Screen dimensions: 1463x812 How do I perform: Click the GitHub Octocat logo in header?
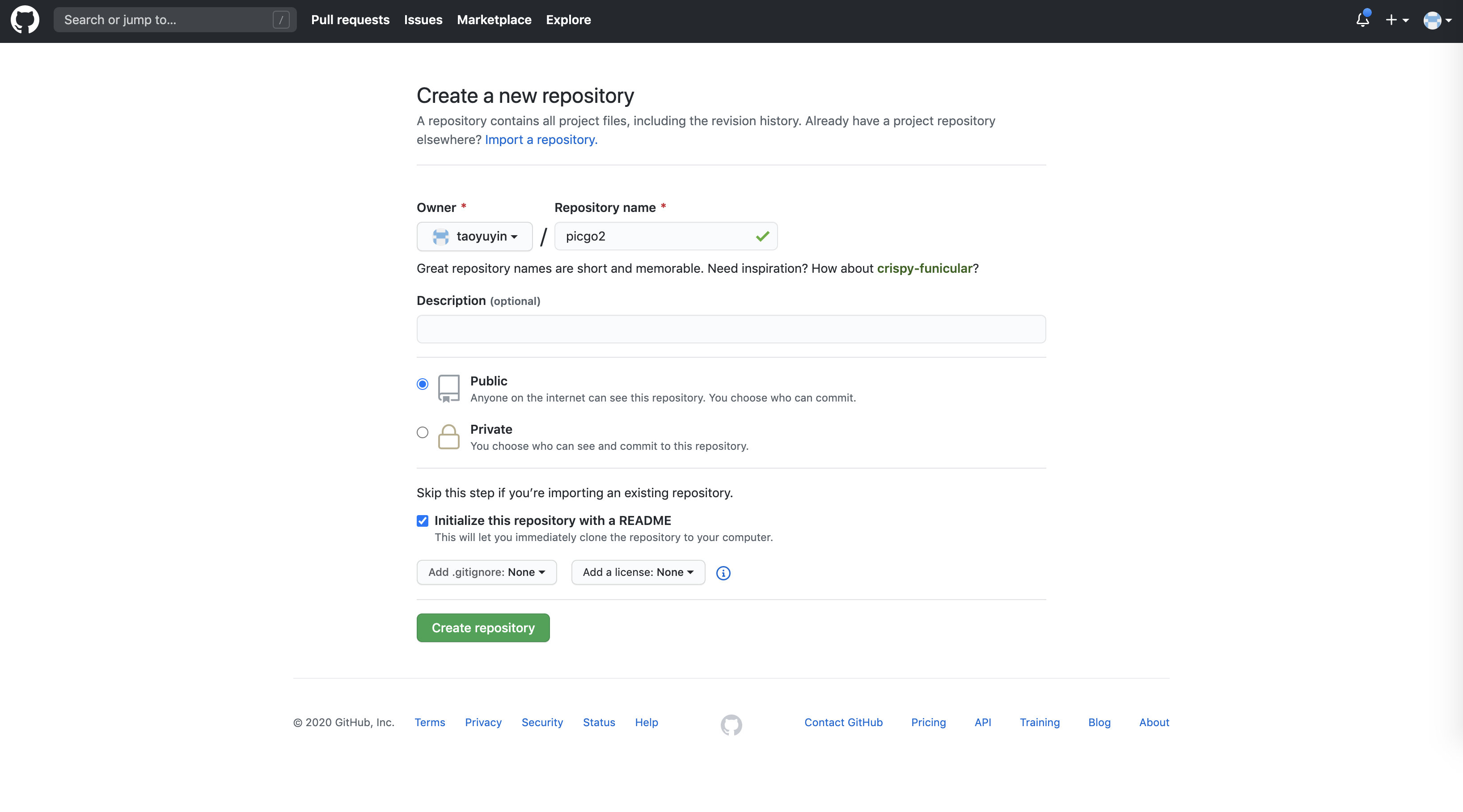pyautogui.click(x=25, y=20)
